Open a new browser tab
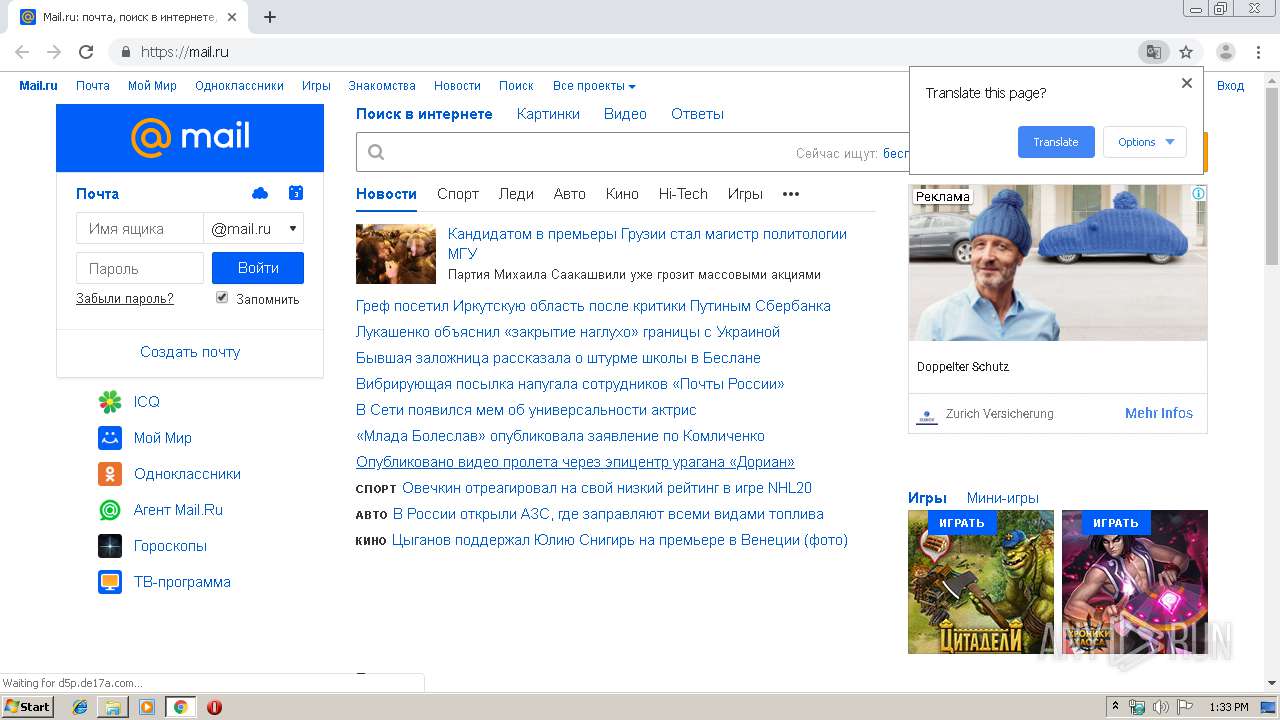Screen dimensions: 1280x720 [270, 17]
